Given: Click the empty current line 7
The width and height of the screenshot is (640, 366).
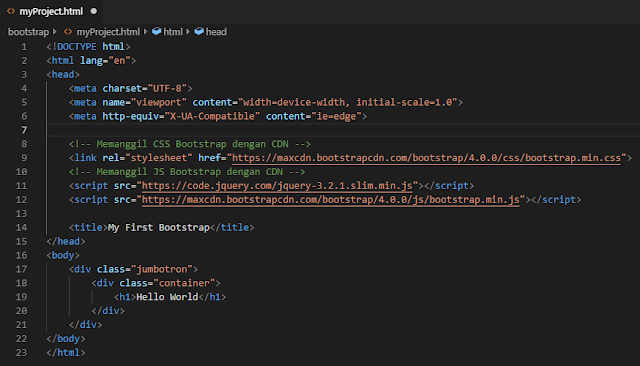Looking at the screenshot, I should [343, 130].
